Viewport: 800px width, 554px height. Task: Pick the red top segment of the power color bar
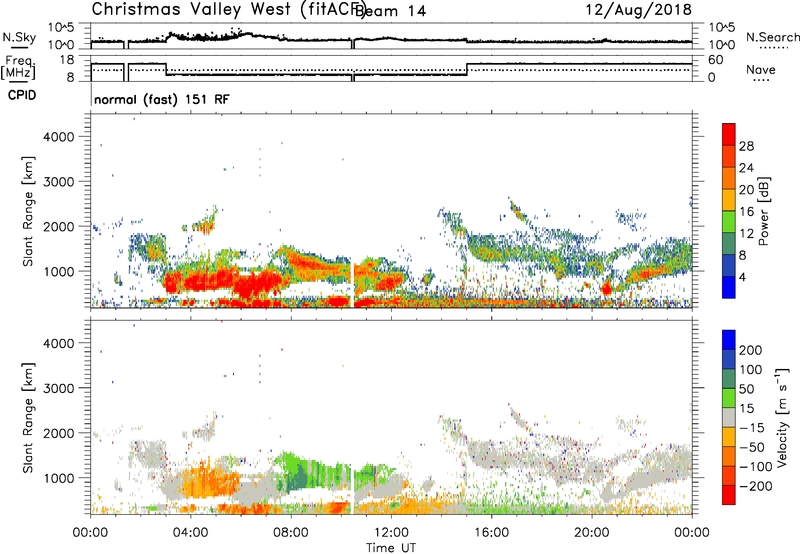click(729, 134)
